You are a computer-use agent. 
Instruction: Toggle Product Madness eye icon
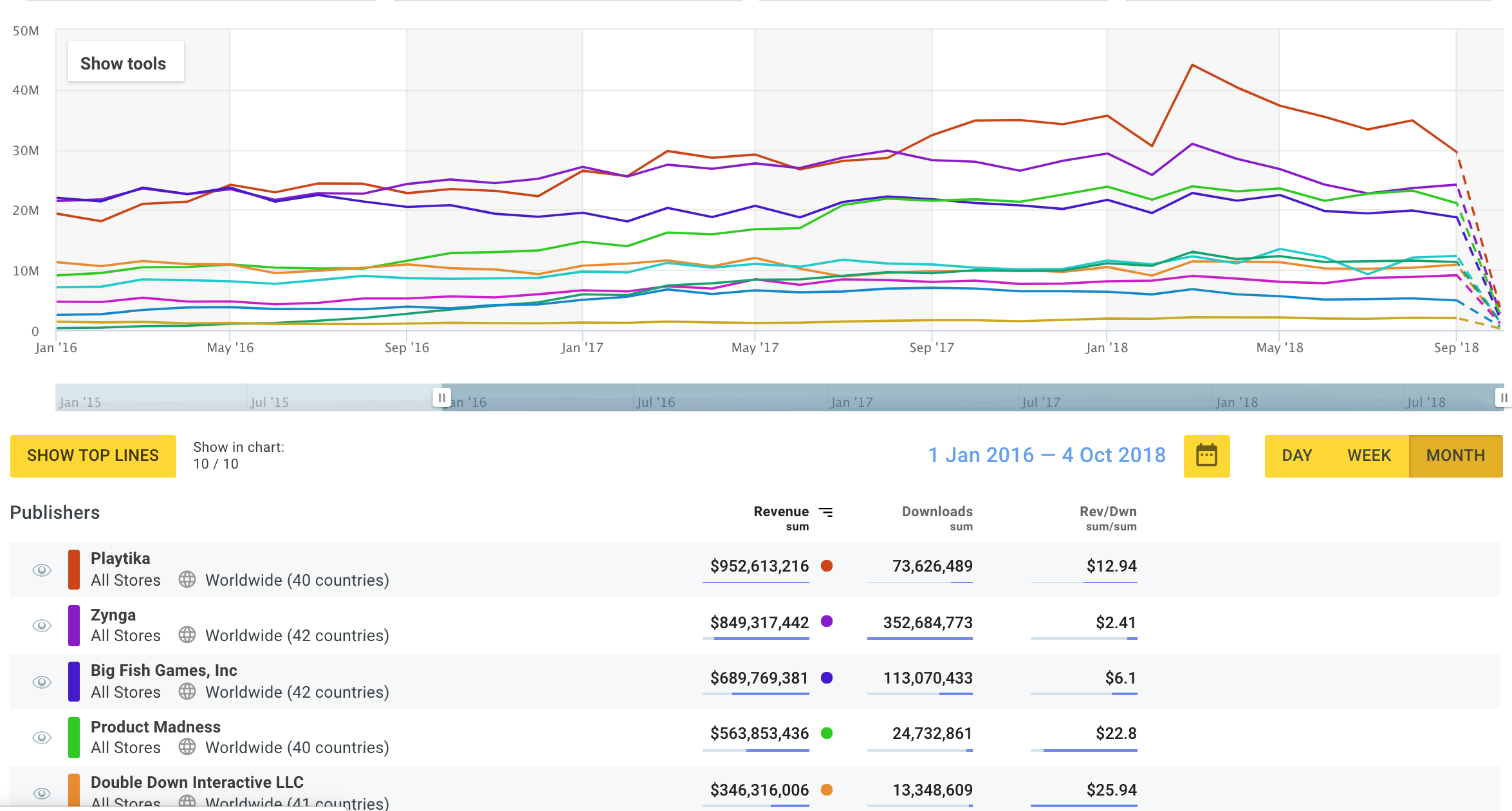tap(42, 738)
